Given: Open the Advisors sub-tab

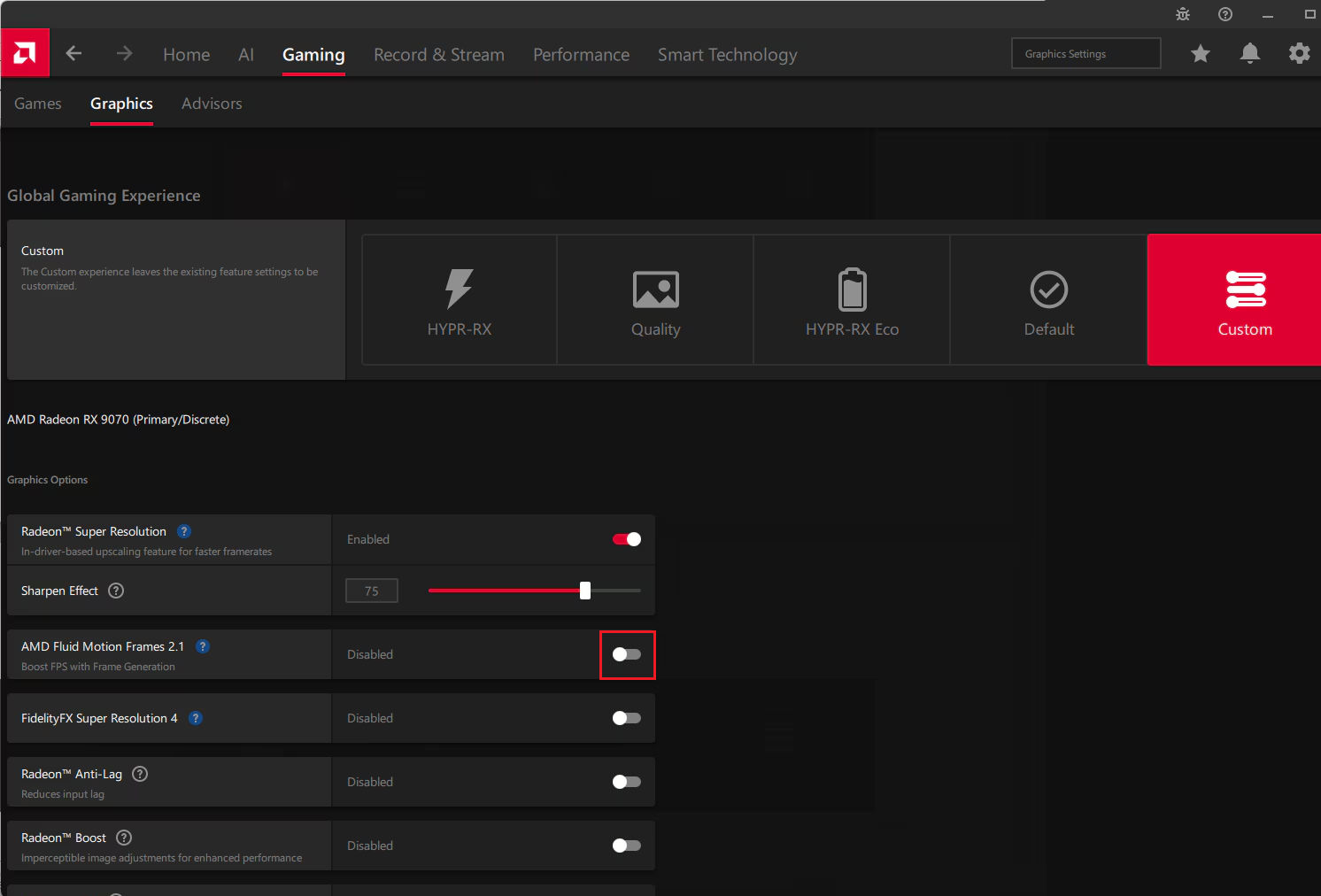Looking at the screenshot, I should (212, 104).
